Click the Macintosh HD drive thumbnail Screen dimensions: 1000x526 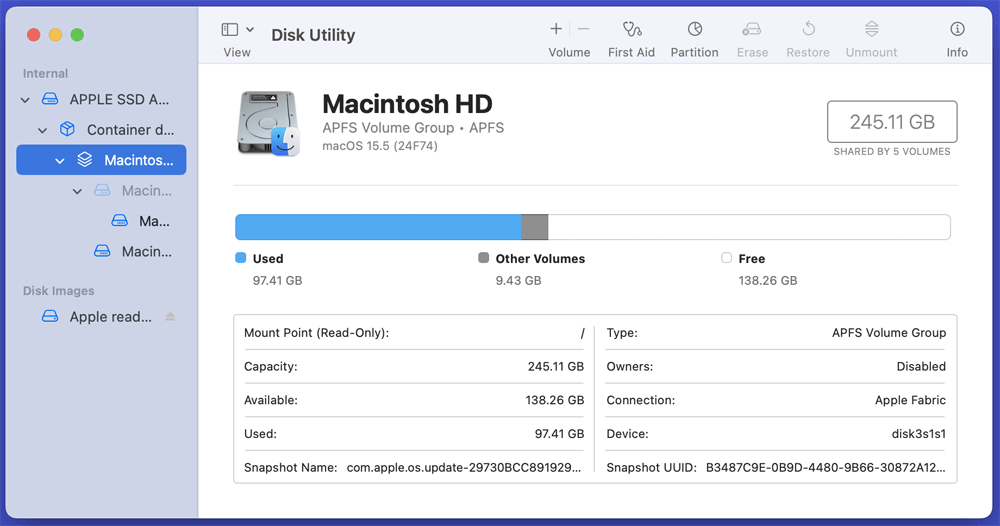point(268,123)
